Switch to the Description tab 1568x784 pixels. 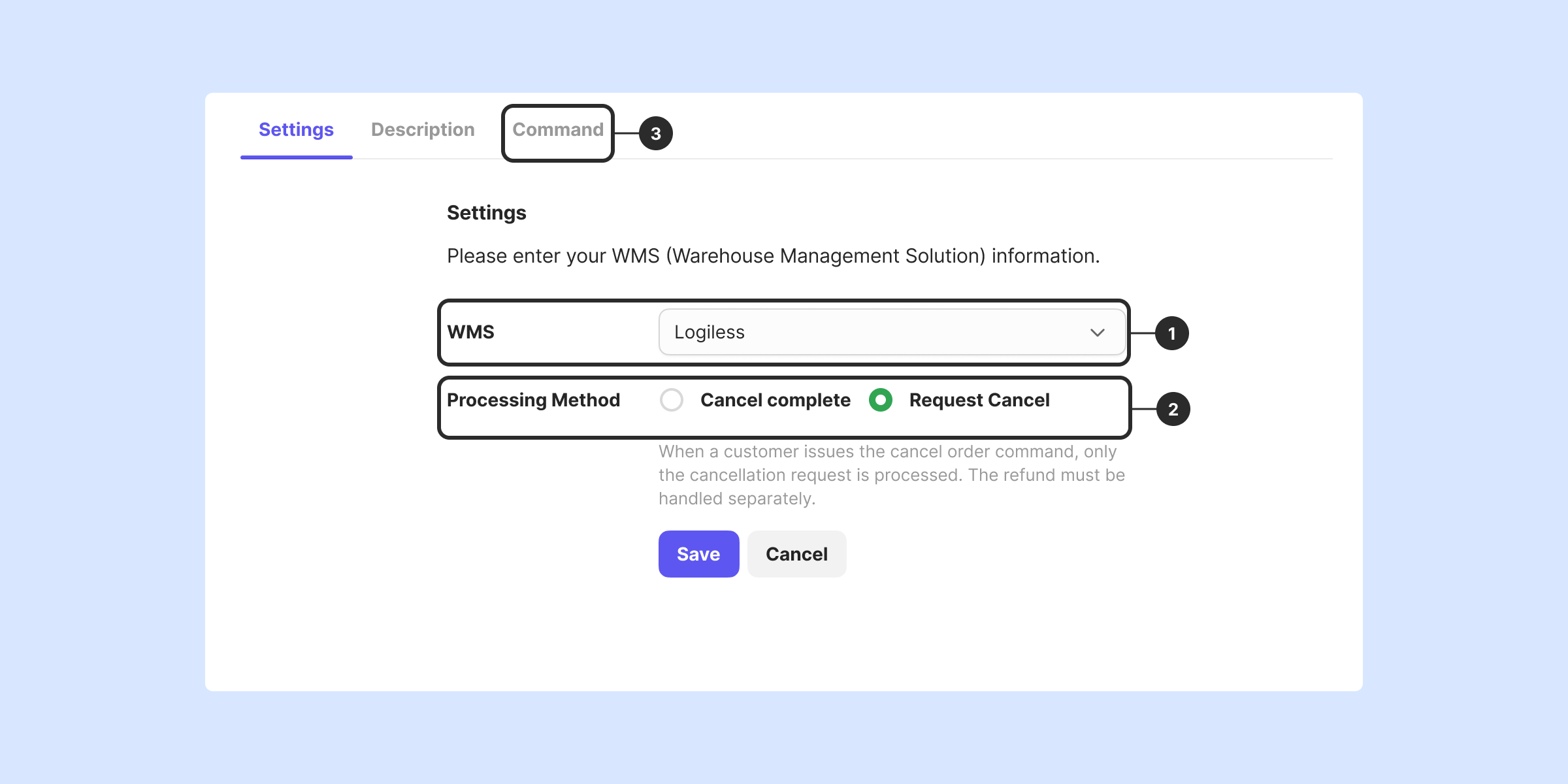pos(423,129)
